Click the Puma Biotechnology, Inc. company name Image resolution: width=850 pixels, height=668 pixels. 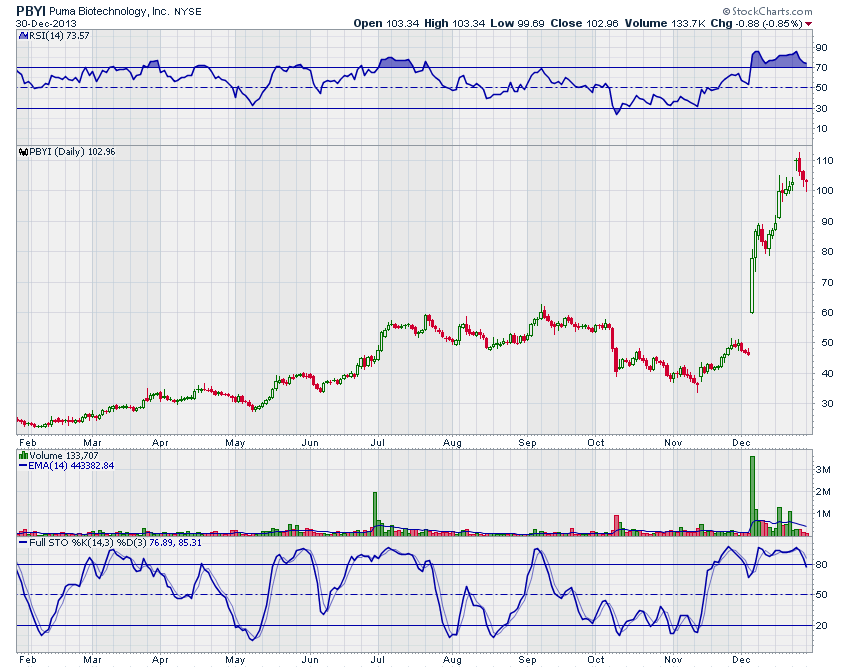(x=110, y=10)
